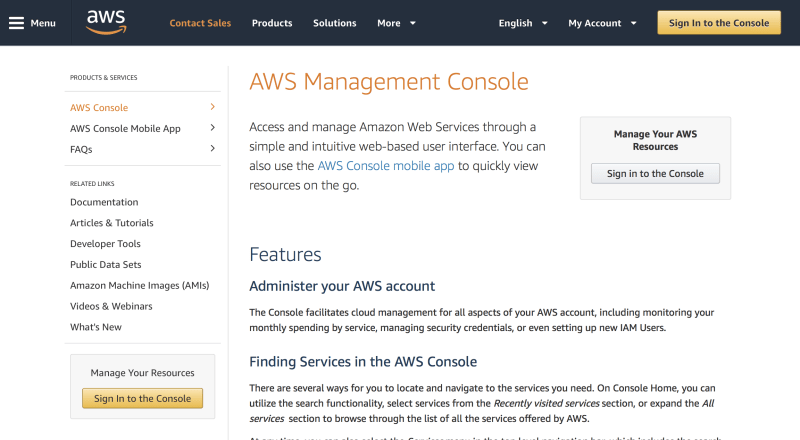Open the English language dropdown
Viewport: 800px width, 440px height.
coord(523,23)
